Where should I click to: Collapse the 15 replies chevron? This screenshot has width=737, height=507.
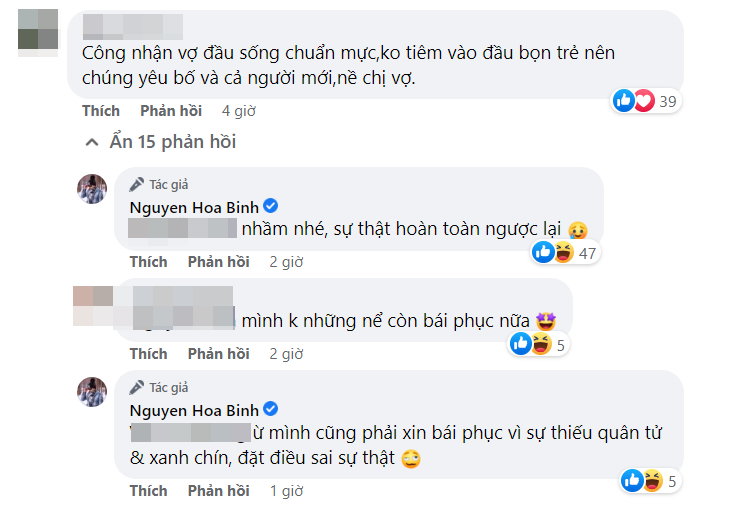click(92, 142)
